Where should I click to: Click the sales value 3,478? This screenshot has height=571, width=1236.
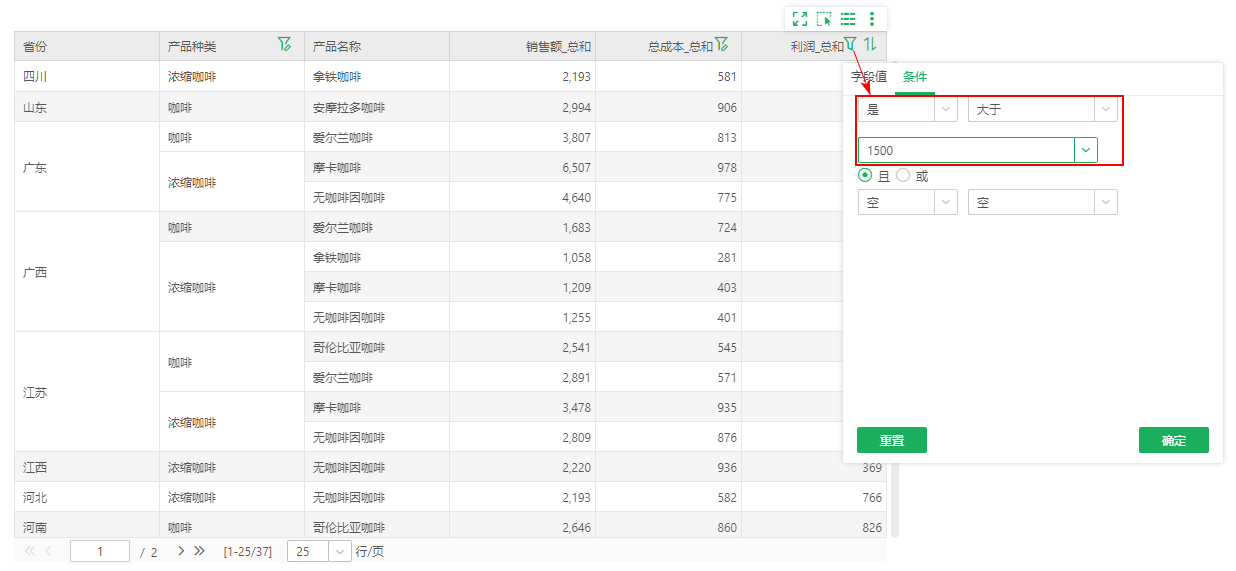click(522, 407)
